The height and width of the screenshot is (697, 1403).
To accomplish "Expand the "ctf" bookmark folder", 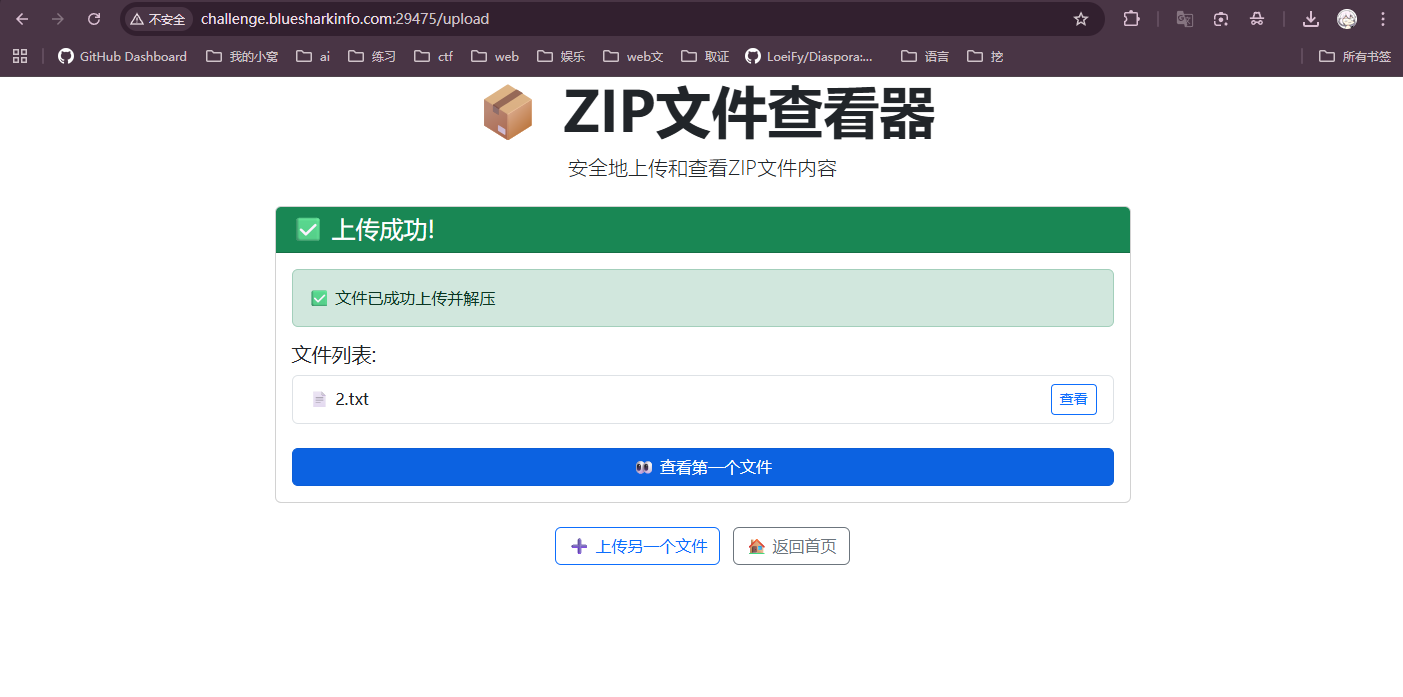I will tap(434, 56).
